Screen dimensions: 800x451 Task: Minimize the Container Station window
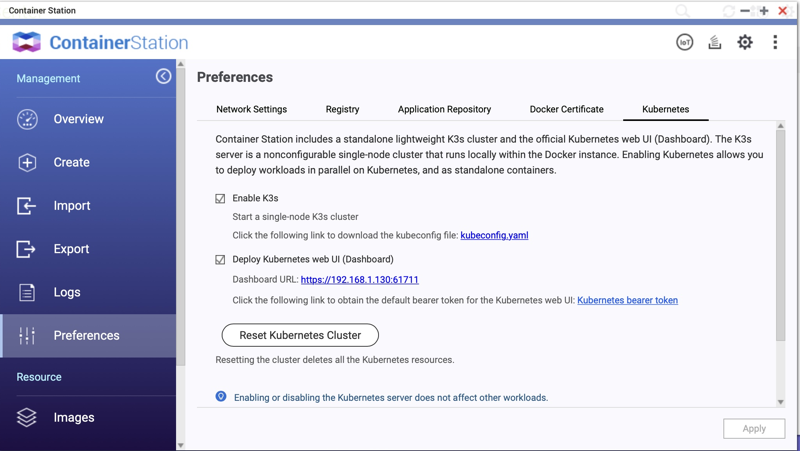(745, 11)
